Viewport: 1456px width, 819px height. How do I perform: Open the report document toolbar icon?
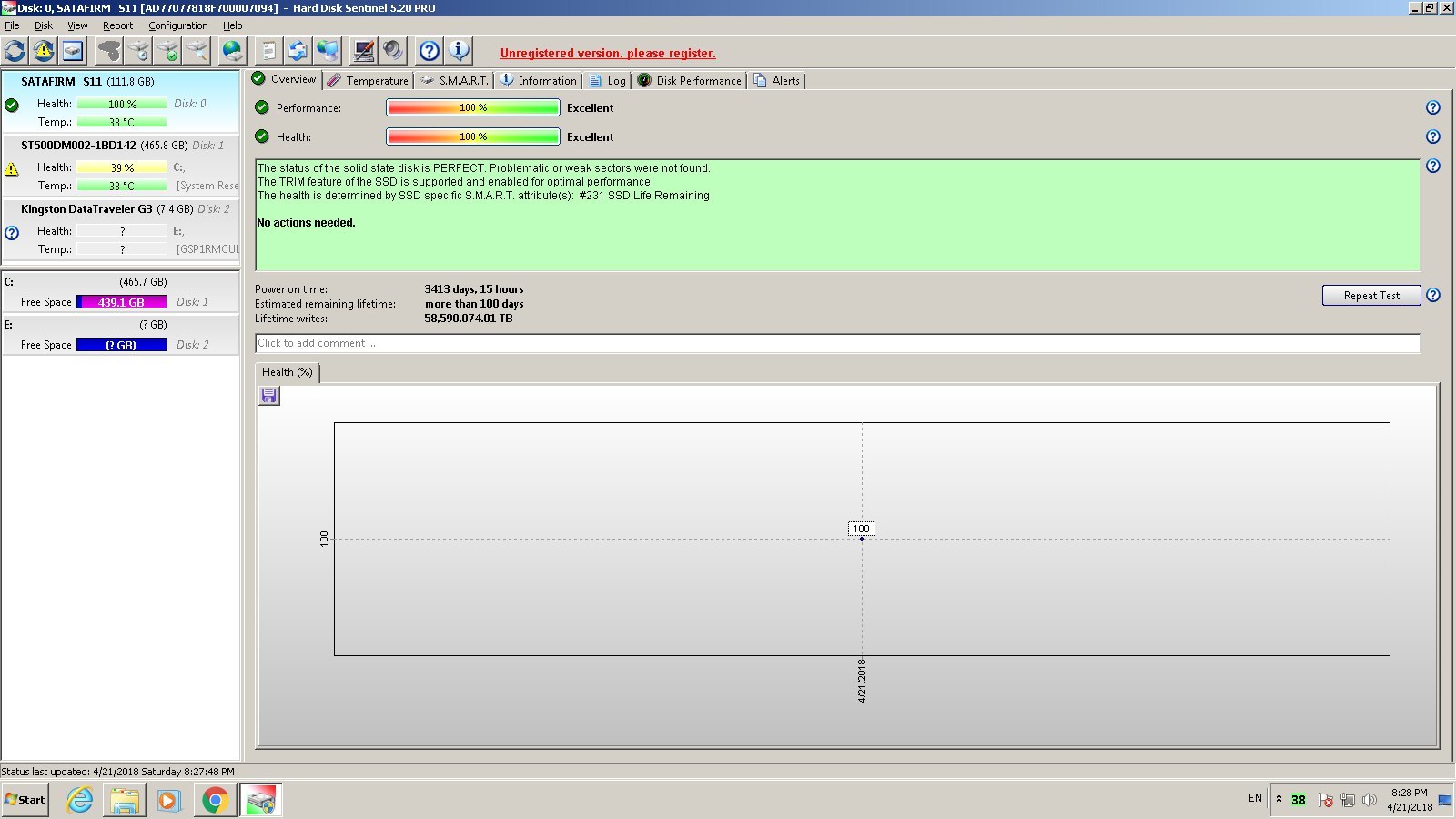point(268,51)
